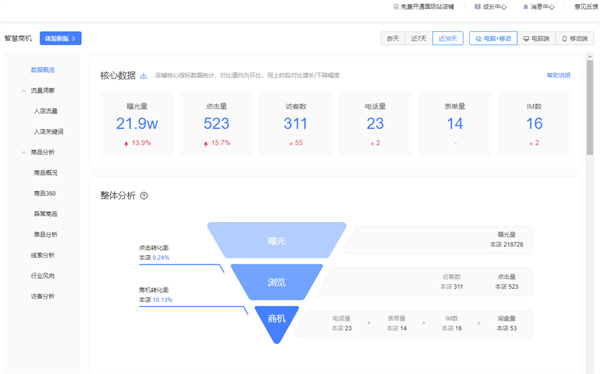Click the +55 change under 访客数
This screenshot has width=600, height=374.
296,143
